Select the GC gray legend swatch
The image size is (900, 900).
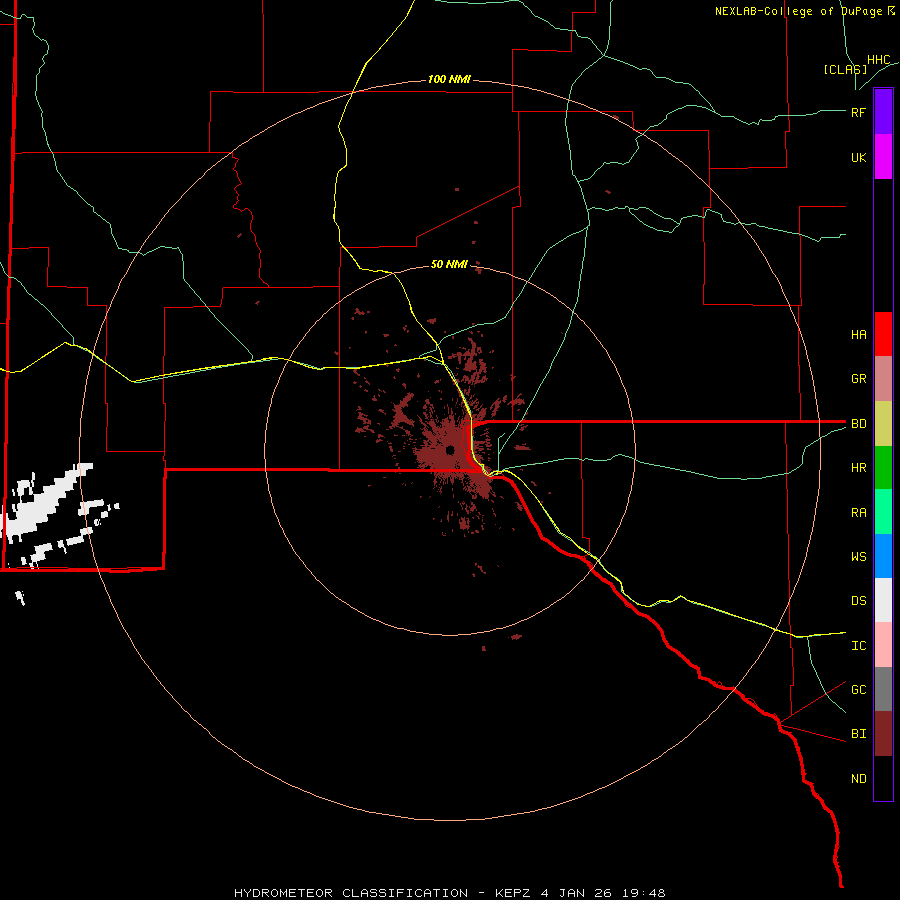click(883, 689)
